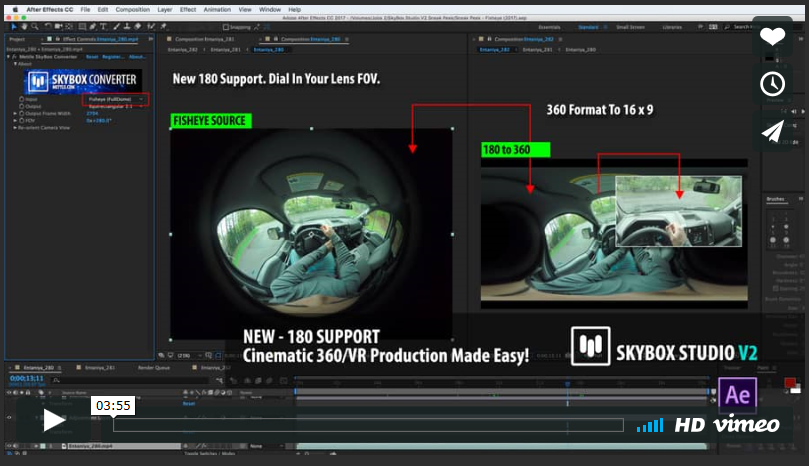Select the Clone Stamp tool
The width and height of the screenshot is (809, 466).
(127, 26)
